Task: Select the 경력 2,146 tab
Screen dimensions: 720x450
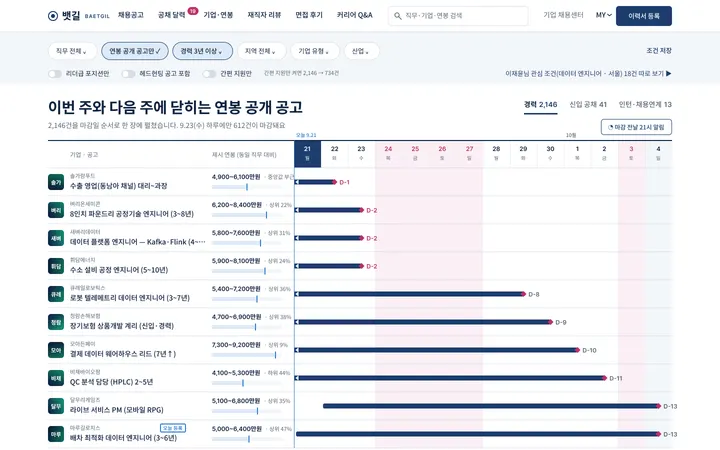Action: tap(540, 105)
